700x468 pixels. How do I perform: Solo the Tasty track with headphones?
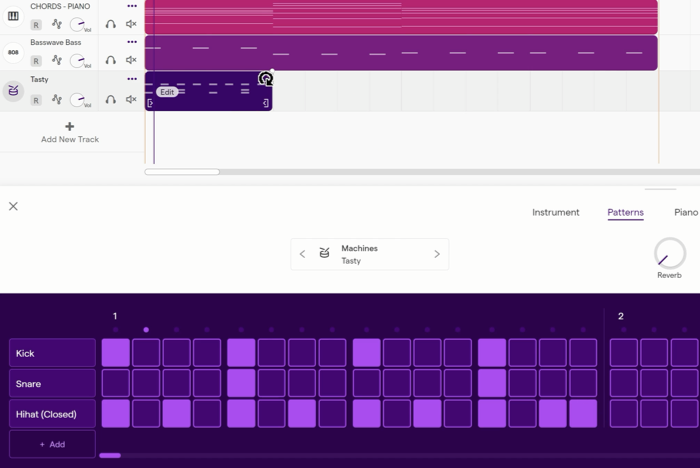coord(111,99)
